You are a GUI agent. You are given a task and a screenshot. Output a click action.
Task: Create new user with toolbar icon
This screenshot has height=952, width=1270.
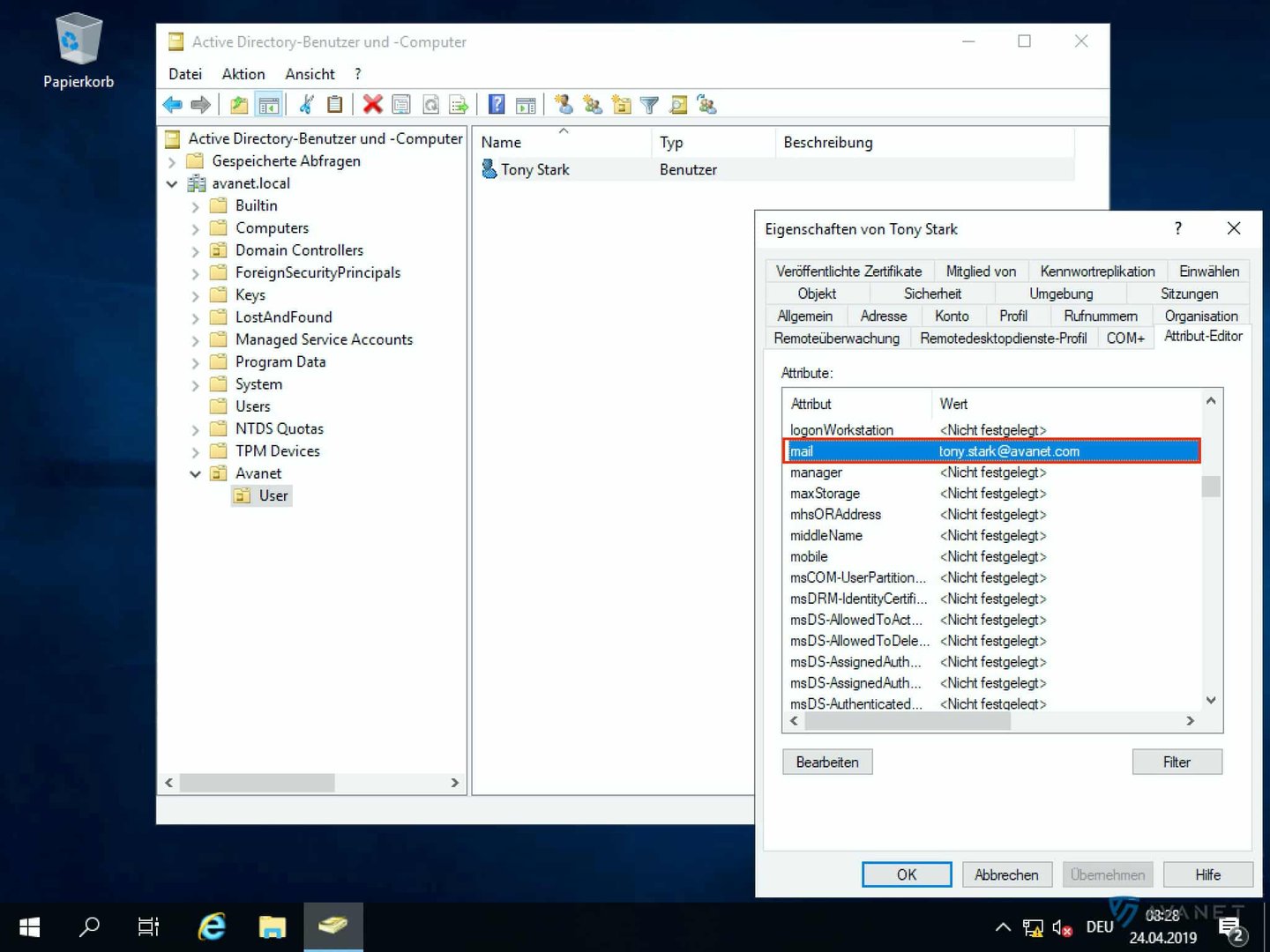pyautogui.click(x=564, y=105)
